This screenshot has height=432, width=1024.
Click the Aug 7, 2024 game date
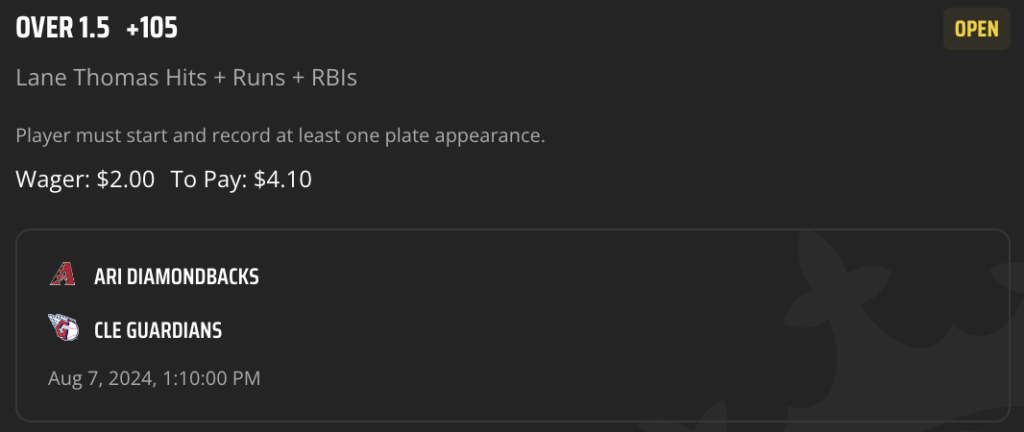point(101,378)
